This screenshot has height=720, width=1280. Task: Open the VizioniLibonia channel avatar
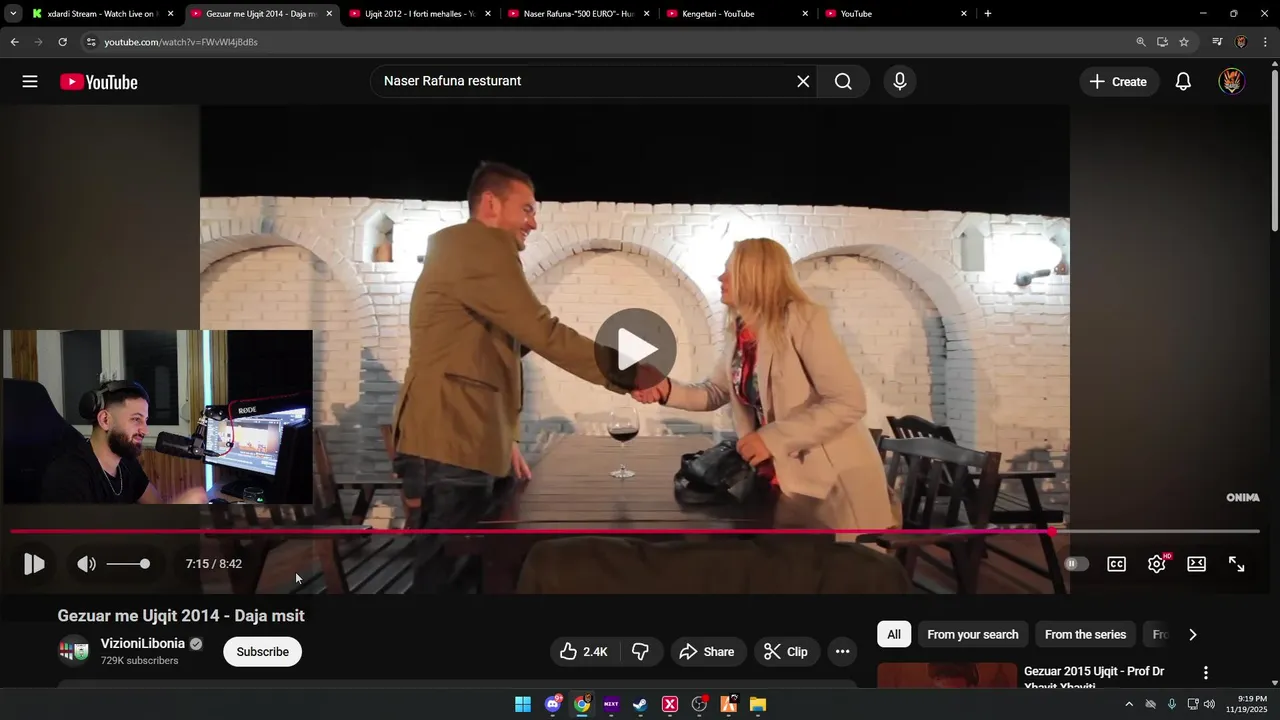(x=74, y=652)
